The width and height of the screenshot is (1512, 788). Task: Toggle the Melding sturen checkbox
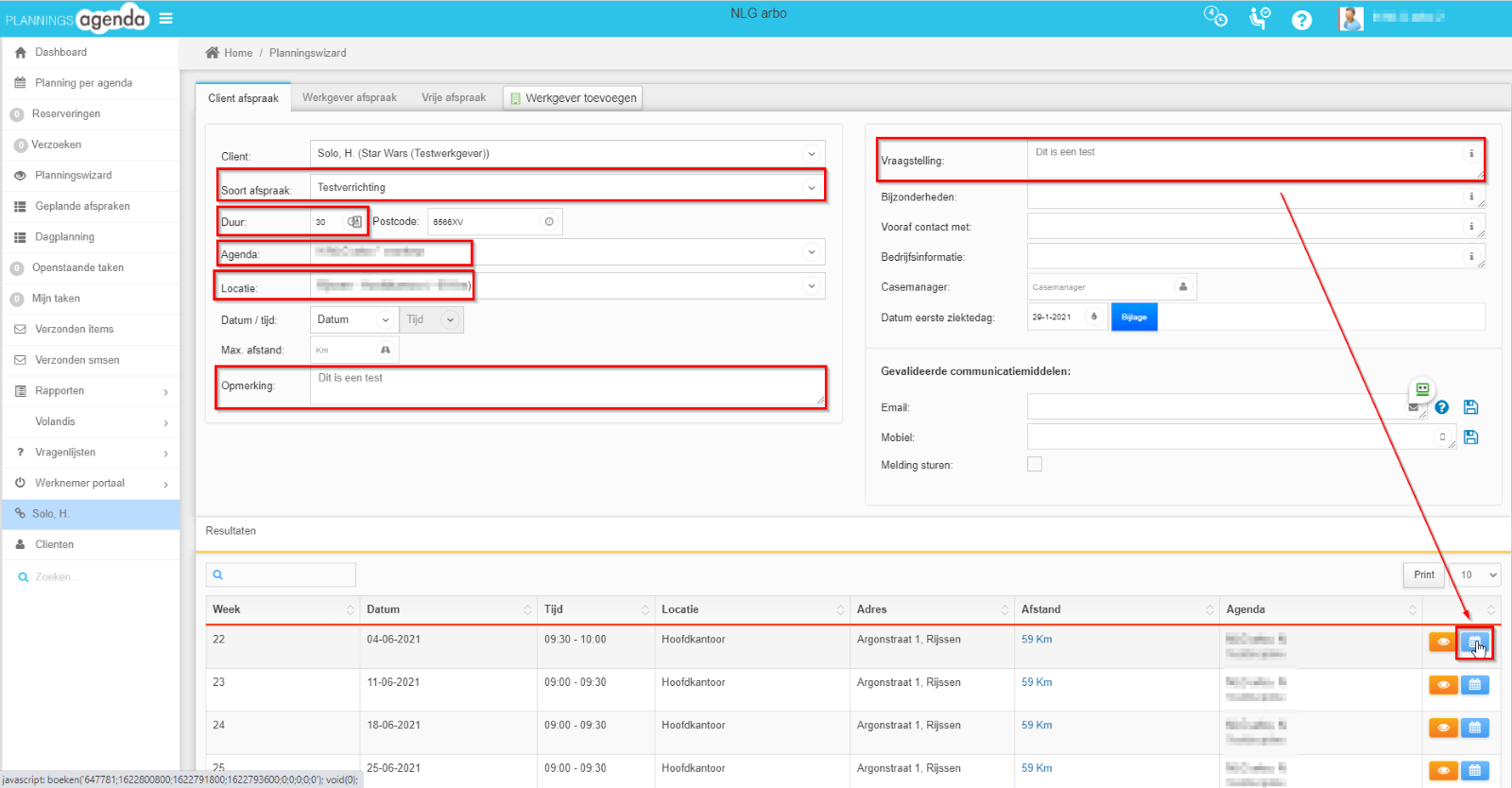1035,464
